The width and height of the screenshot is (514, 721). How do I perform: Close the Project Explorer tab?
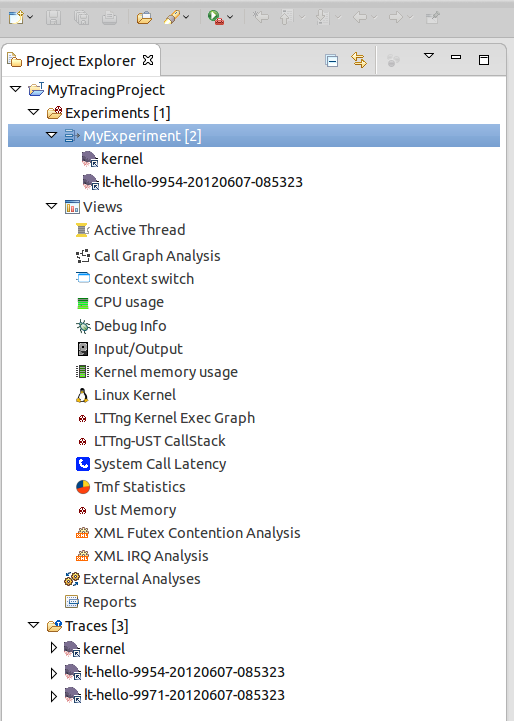pyautogui.click(x=148, y=60)
